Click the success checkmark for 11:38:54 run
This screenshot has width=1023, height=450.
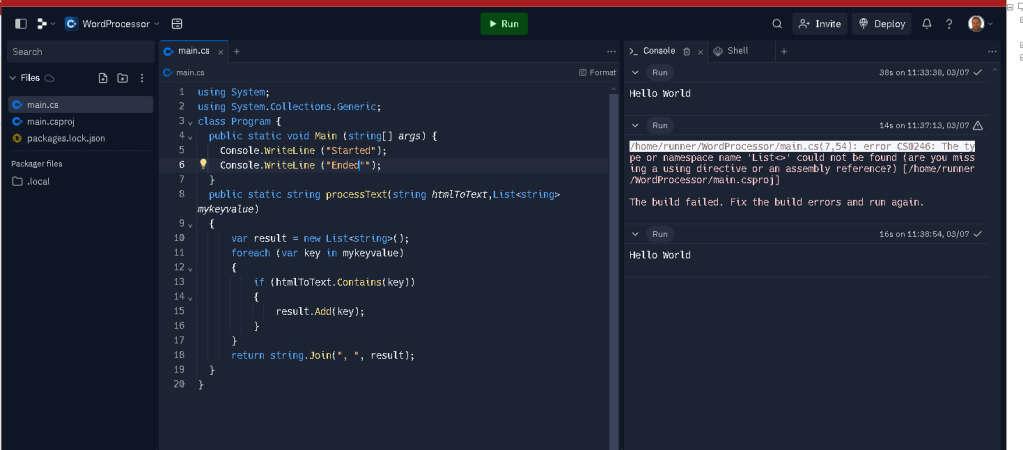977,234
